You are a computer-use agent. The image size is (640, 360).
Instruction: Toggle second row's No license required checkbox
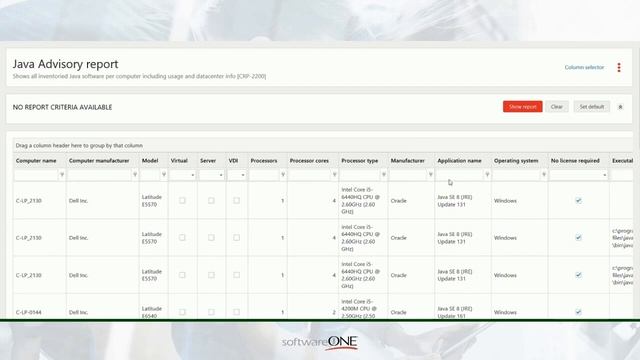coord(578,238)
